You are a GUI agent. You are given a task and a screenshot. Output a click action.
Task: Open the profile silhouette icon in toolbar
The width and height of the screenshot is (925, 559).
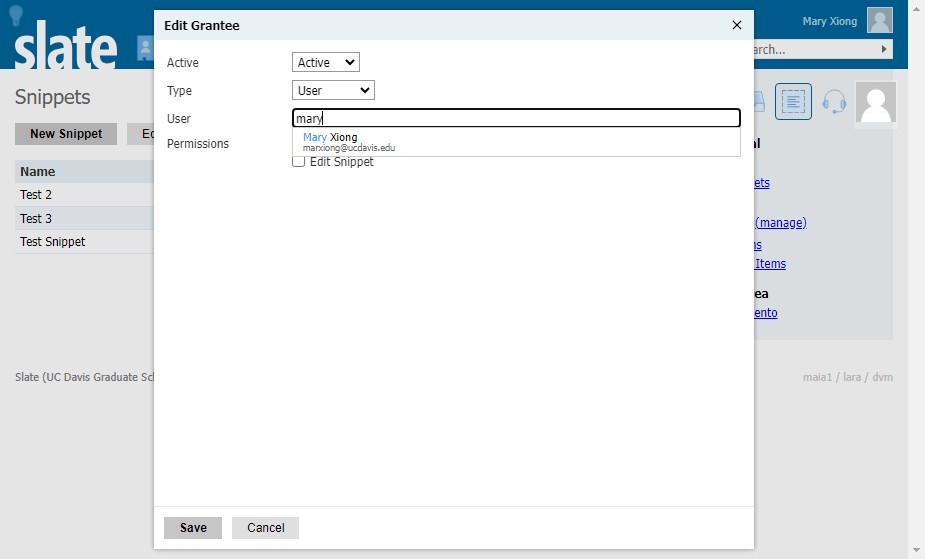(875, 103)
